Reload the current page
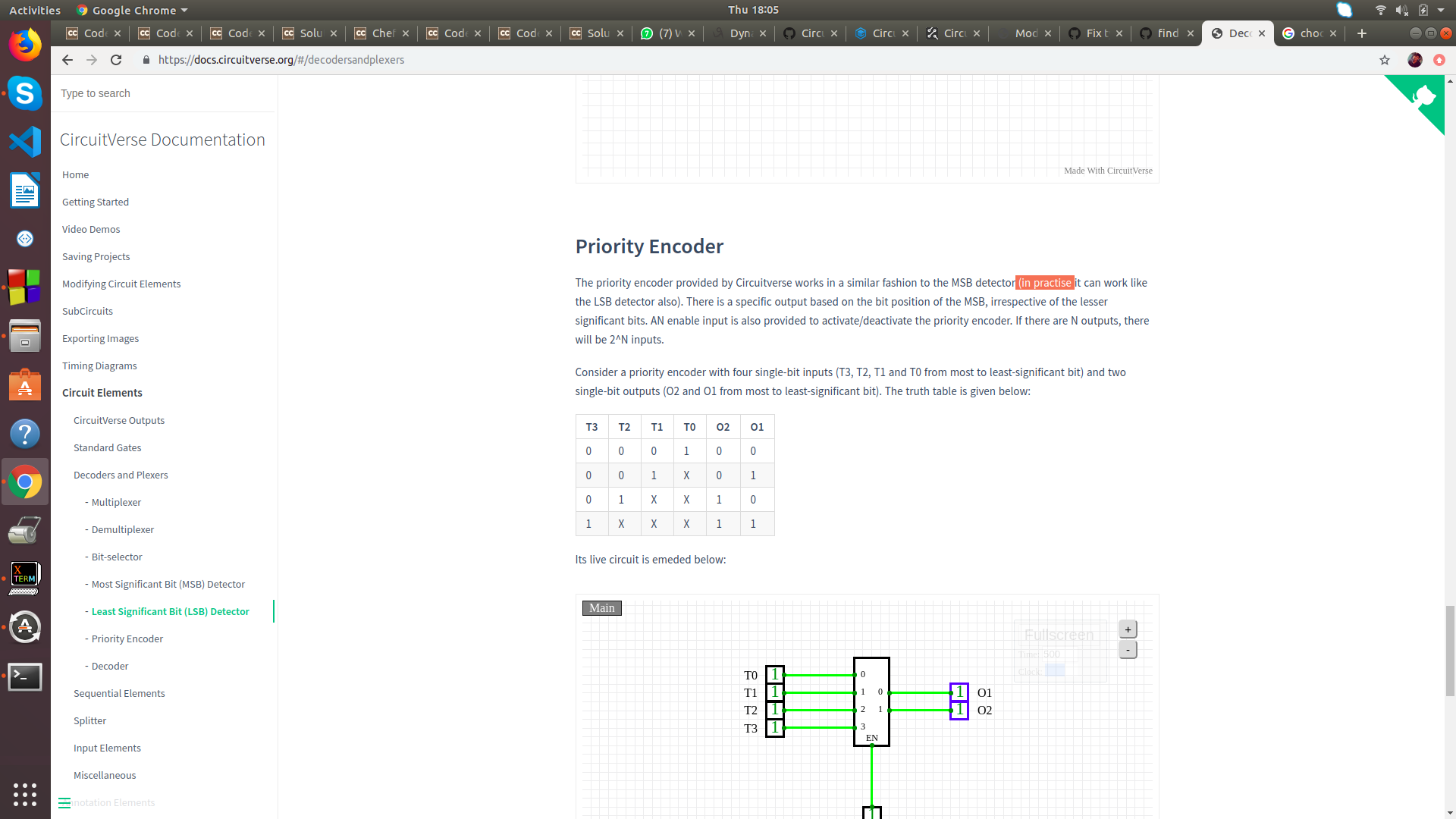Screen dimensions: 1456x819 point(116,60)
